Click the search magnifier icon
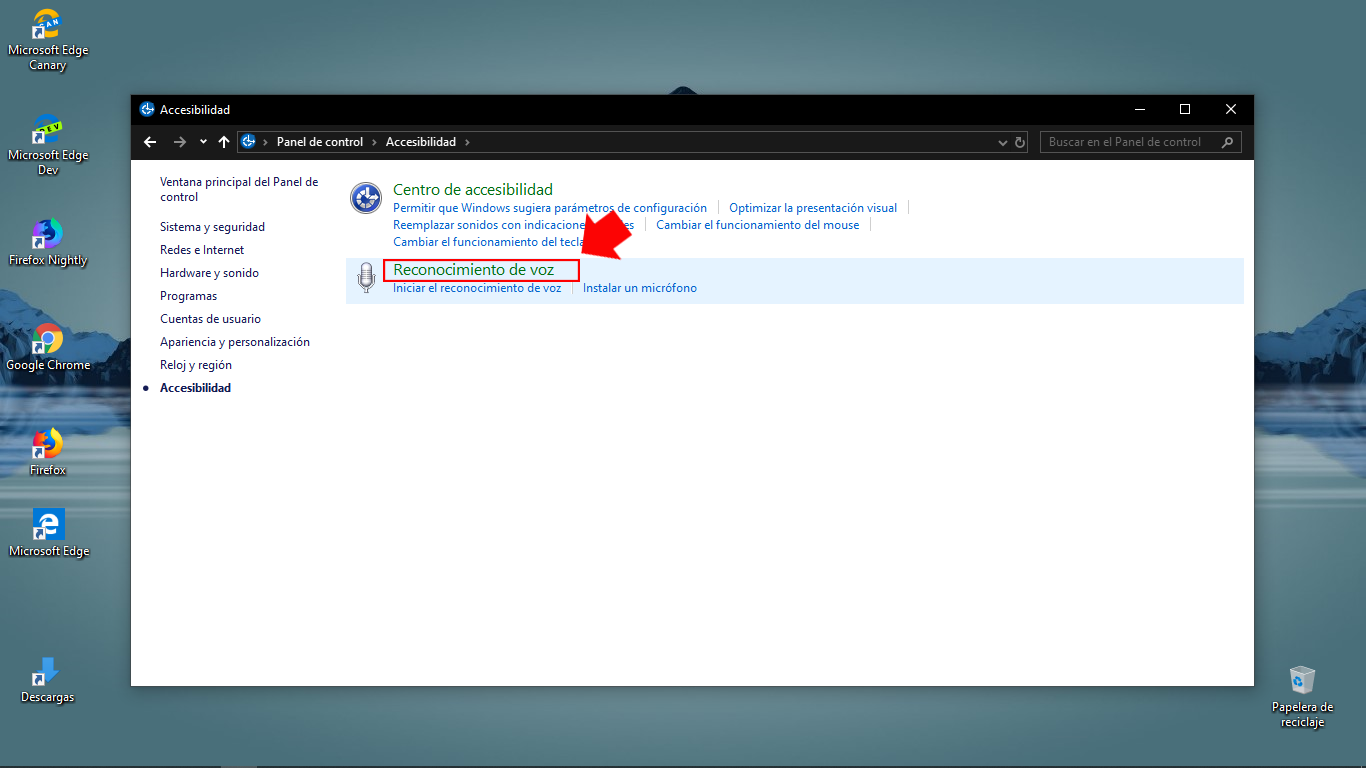The height and width of the screenshot is (768, 1366). [1228, 142]
